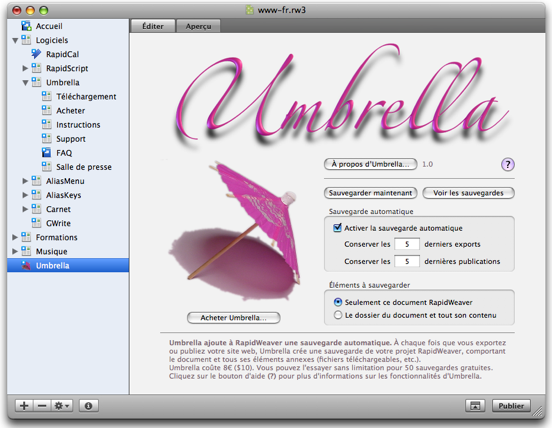Select Le dossier du document et tout son contenu
This screenshot has height=428, width=552.
coord(338,315)
